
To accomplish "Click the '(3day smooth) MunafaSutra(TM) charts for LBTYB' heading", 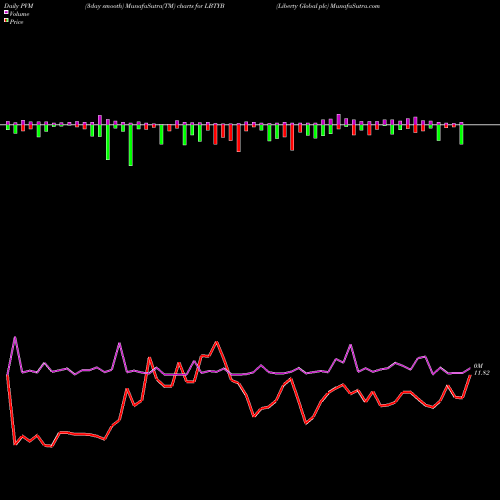I will coord(155,6).
